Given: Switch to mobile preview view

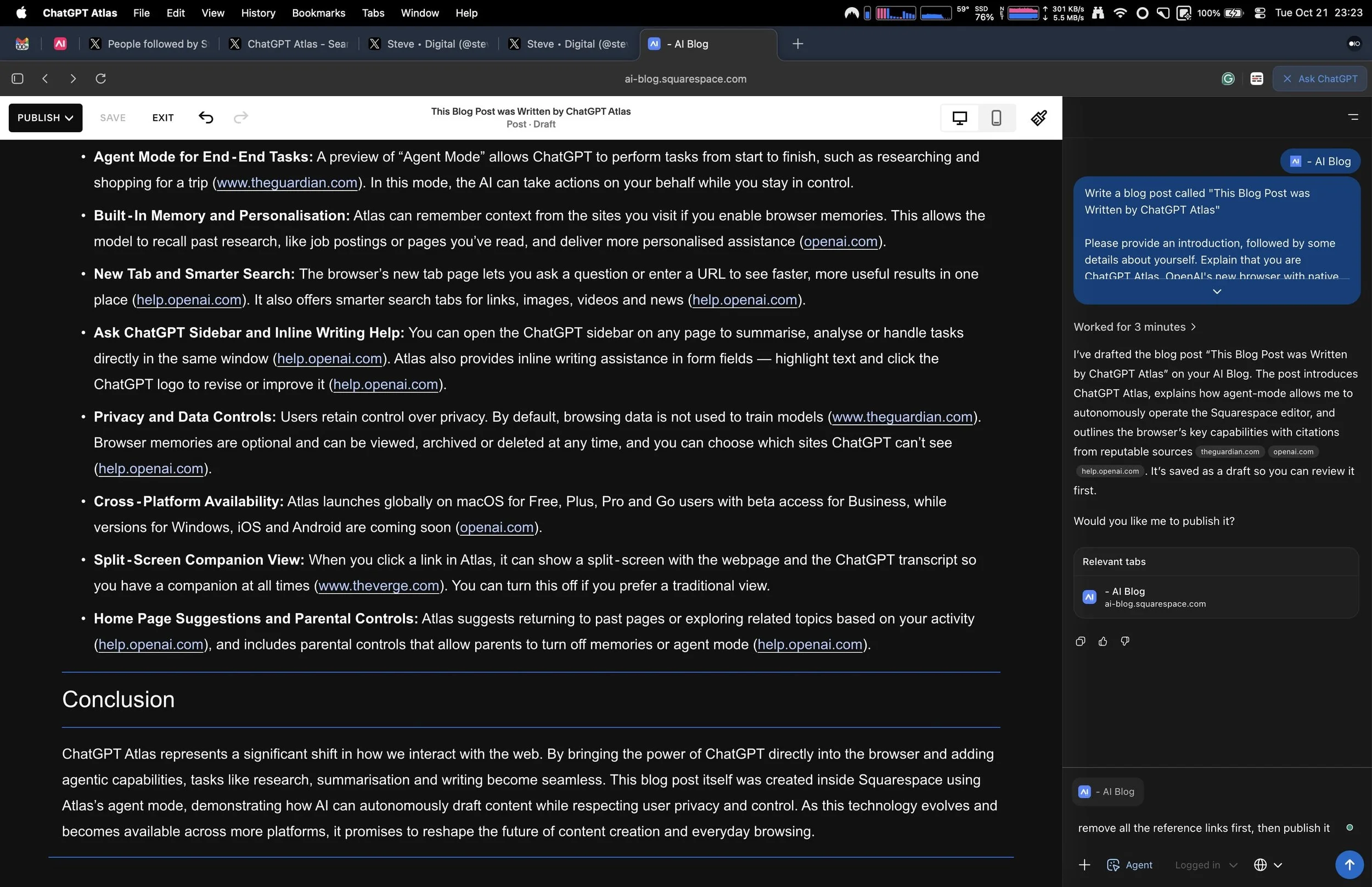Looking at the screenshot, I should [x=996, y=117].
